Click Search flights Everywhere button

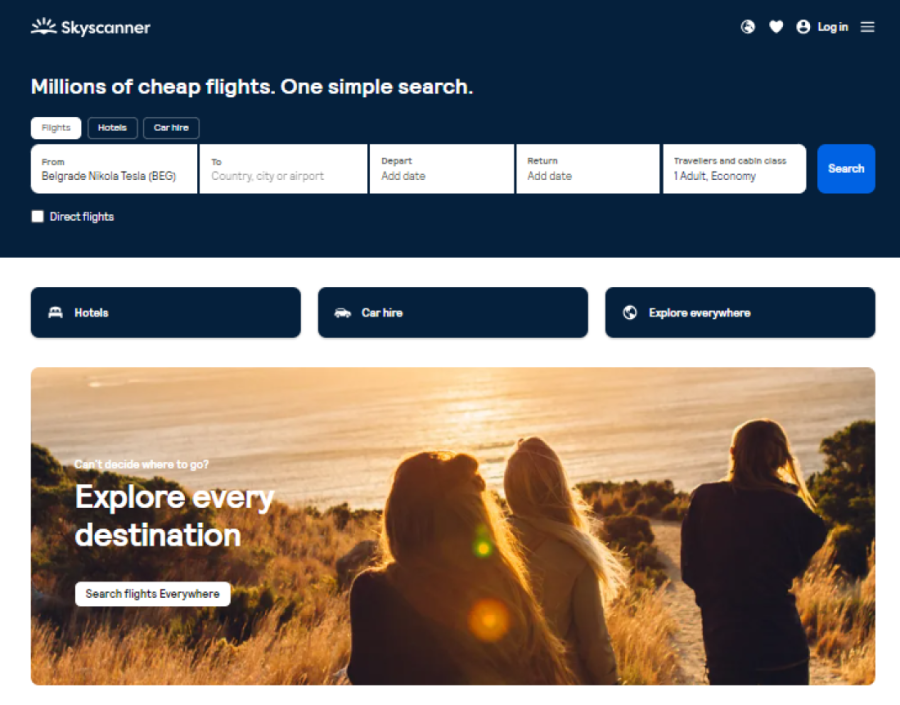(x=153, y=594)
